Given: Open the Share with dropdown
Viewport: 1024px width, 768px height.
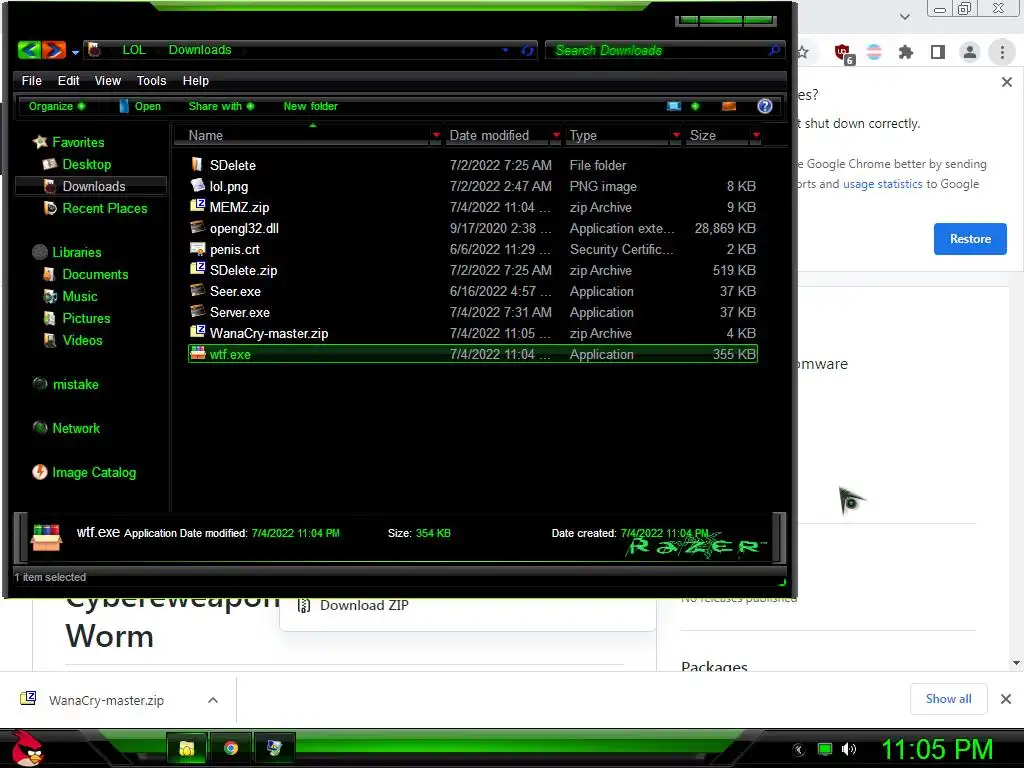Looking at the screenshot, I should click(221, 106).
